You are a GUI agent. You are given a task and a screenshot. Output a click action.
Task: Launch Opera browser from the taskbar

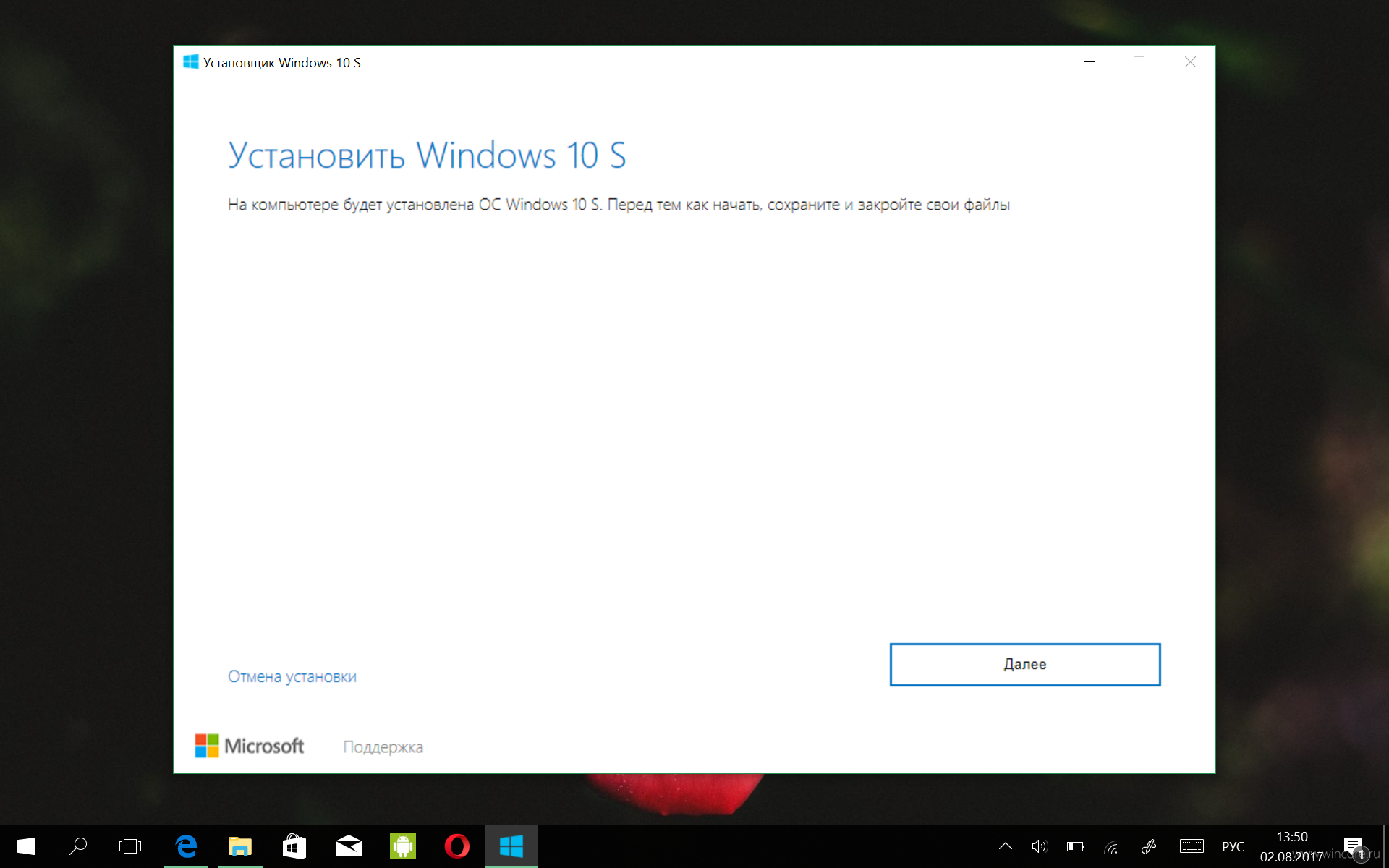tap(457, 846)
